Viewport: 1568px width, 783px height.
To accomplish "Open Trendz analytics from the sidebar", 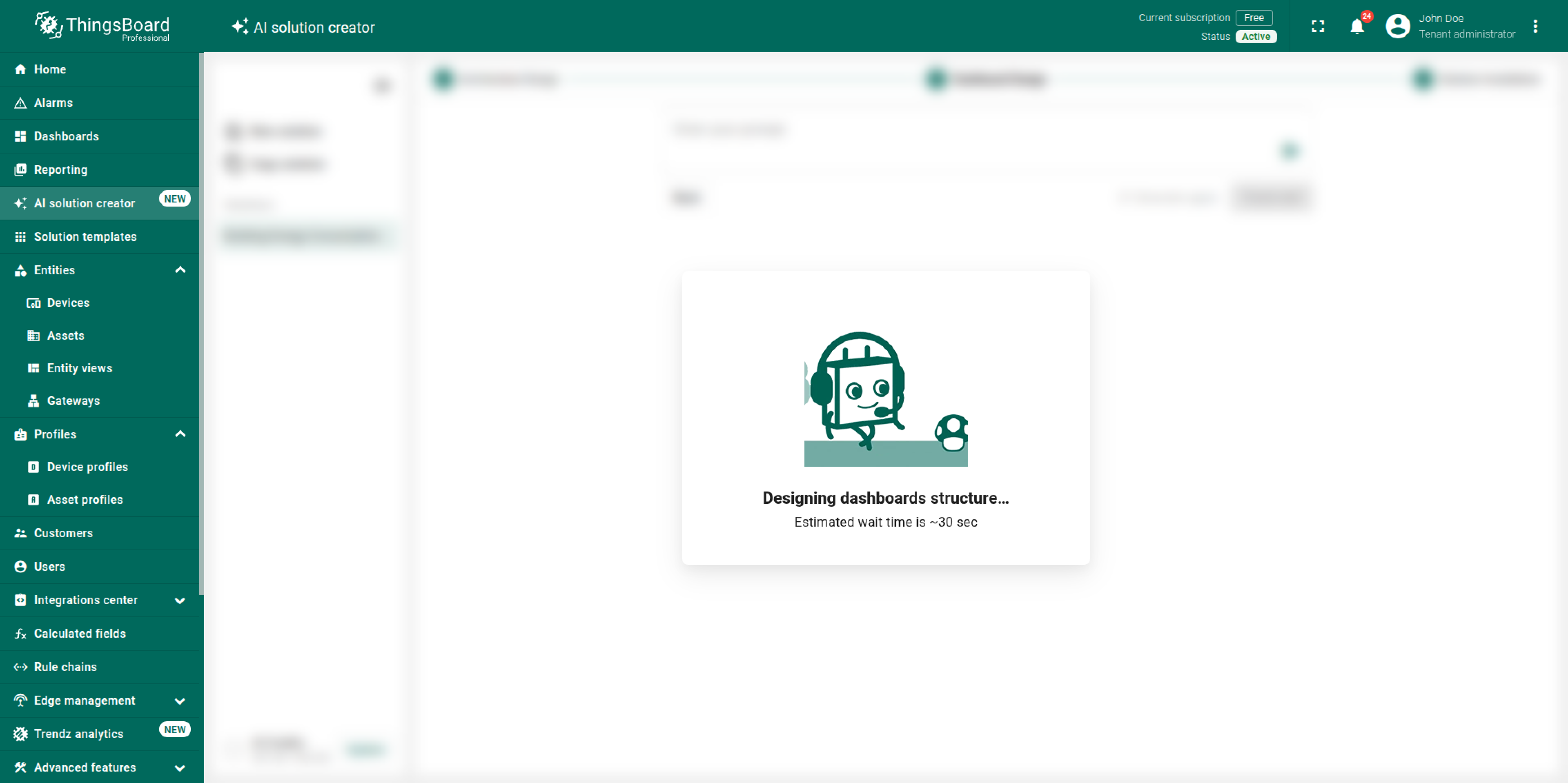I will point(78,734).
